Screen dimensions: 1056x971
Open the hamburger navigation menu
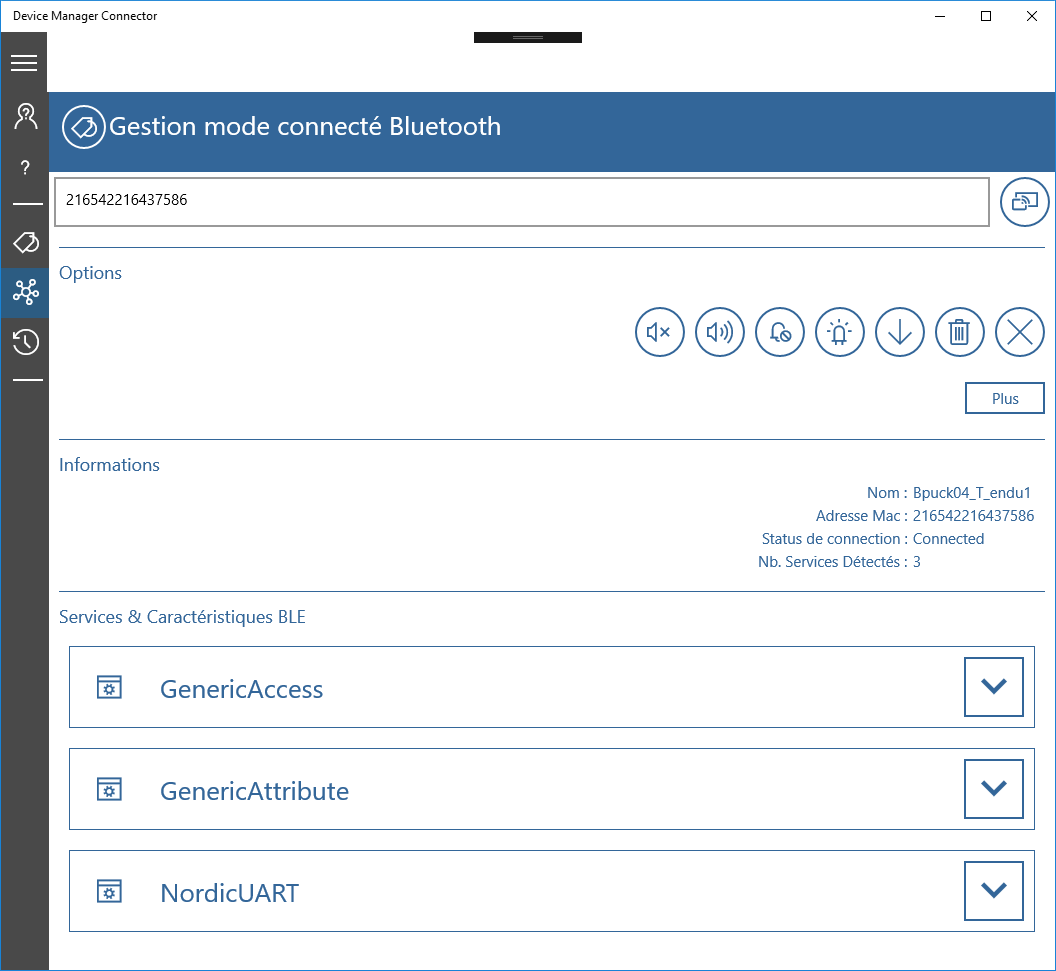click(x=24, y=63)
